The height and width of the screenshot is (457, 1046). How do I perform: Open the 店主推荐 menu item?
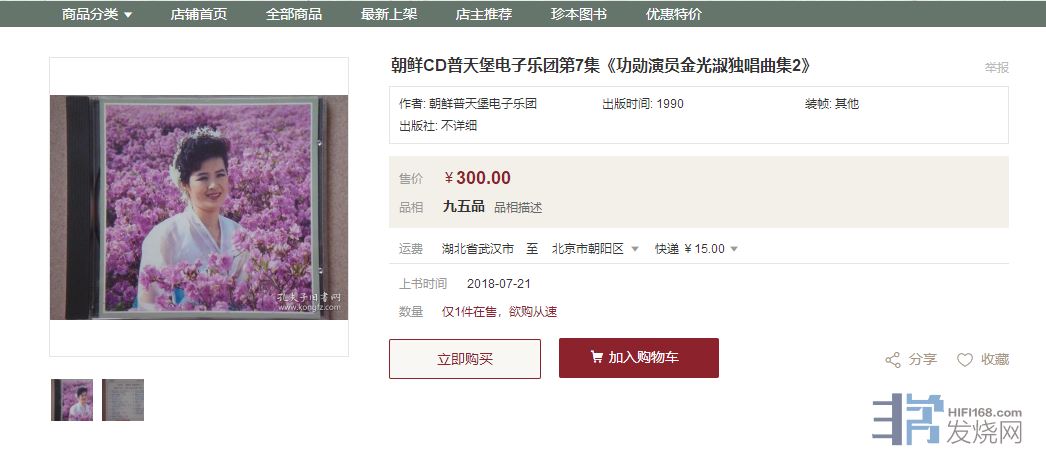[x=484, y=14]
